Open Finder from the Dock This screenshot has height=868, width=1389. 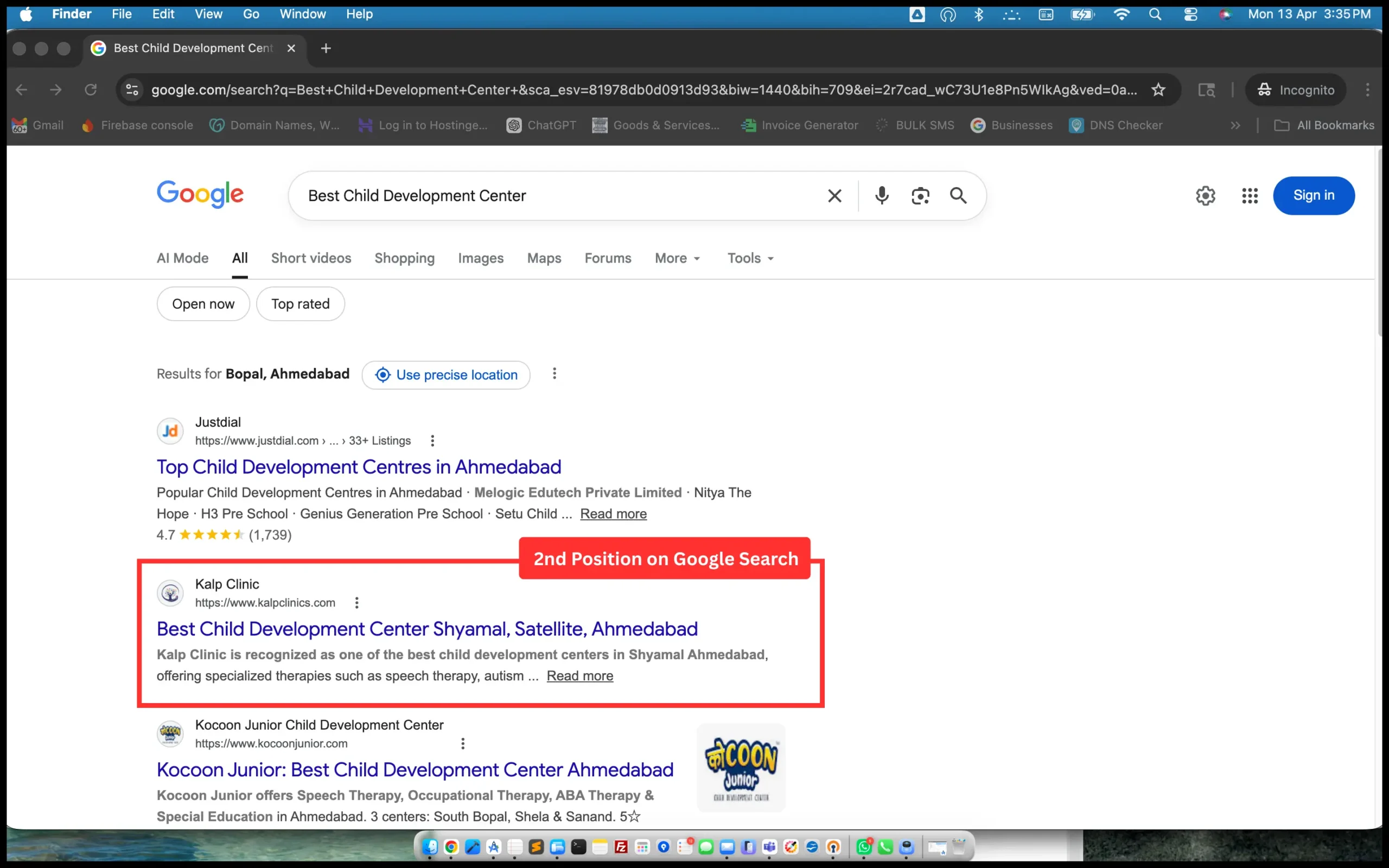430,847
